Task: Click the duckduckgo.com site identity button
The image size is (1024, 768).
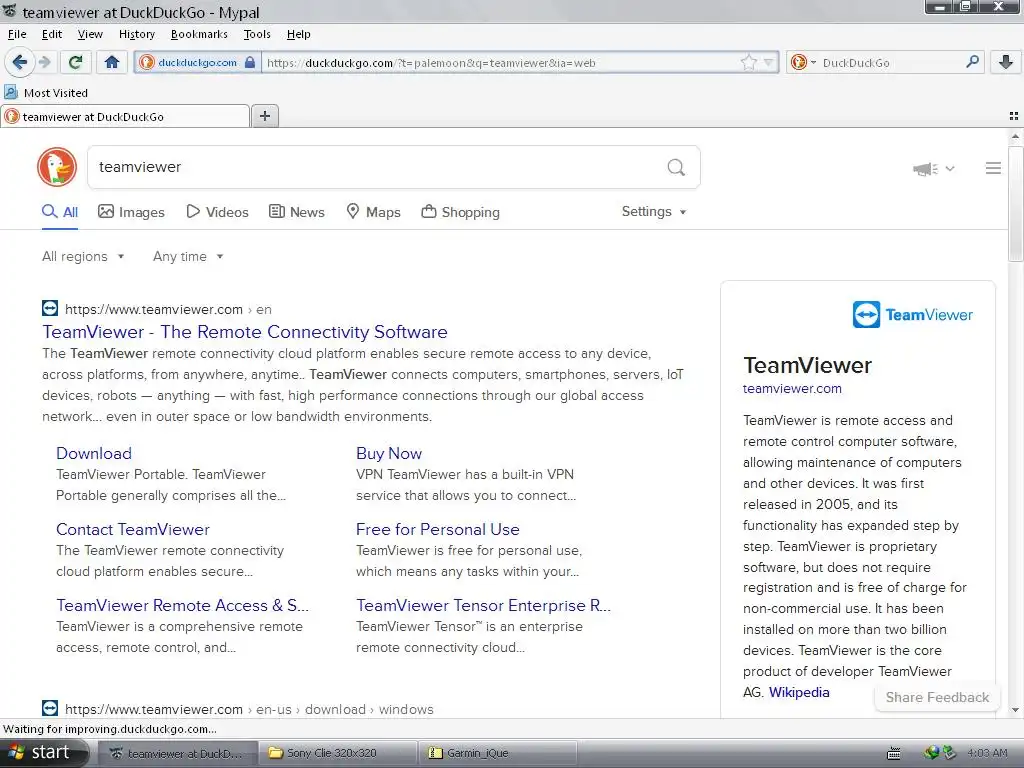Action: click(x=197, y=63)
